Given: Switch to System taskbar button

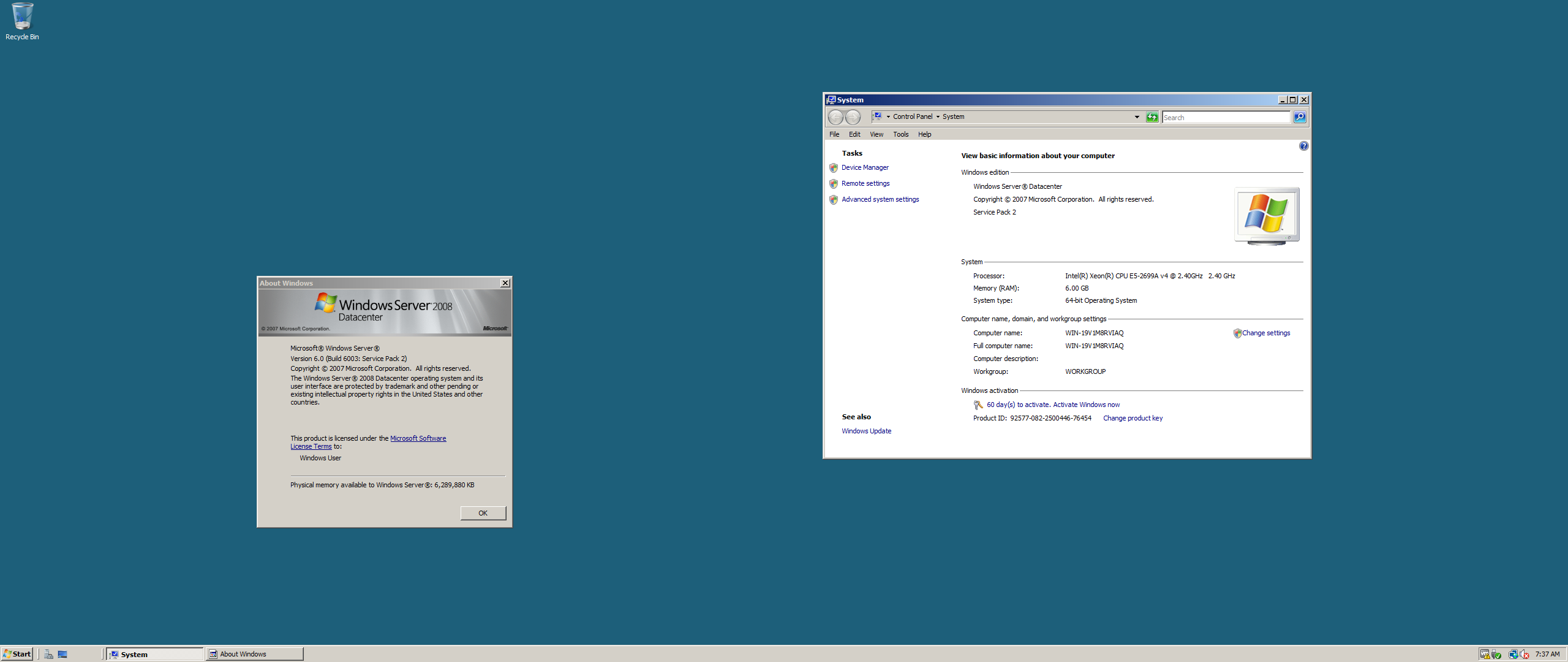Looking at the screenshot, I should 155,654.
